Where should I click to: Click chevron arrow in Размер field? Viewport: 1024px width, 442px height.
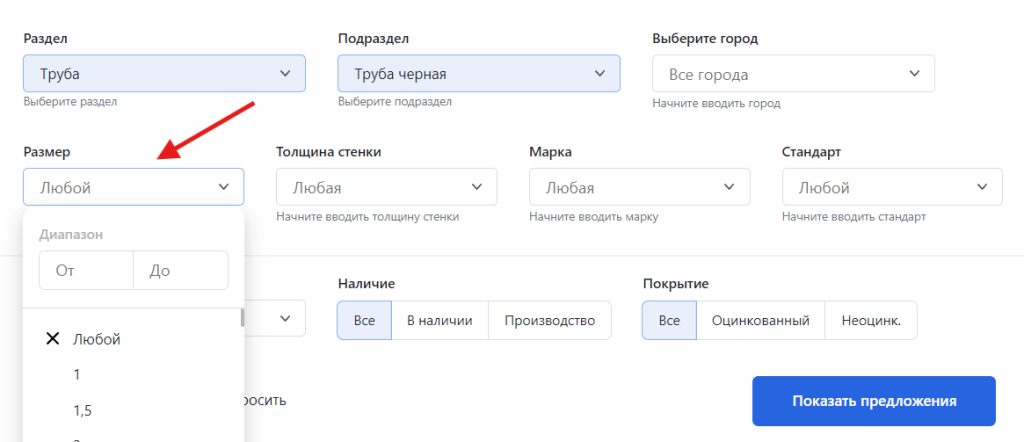click(223, 187)
